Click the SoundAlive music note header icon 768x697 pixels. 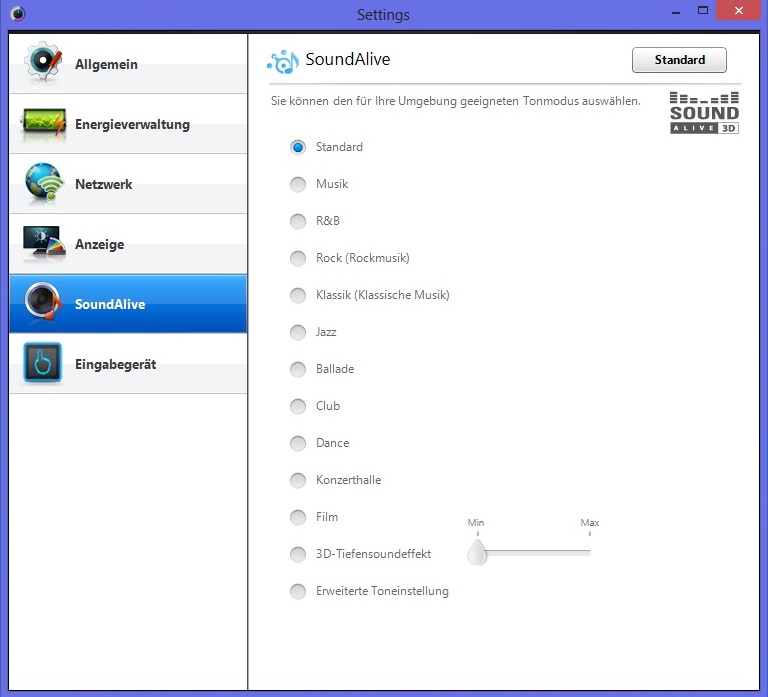[283, 62]
